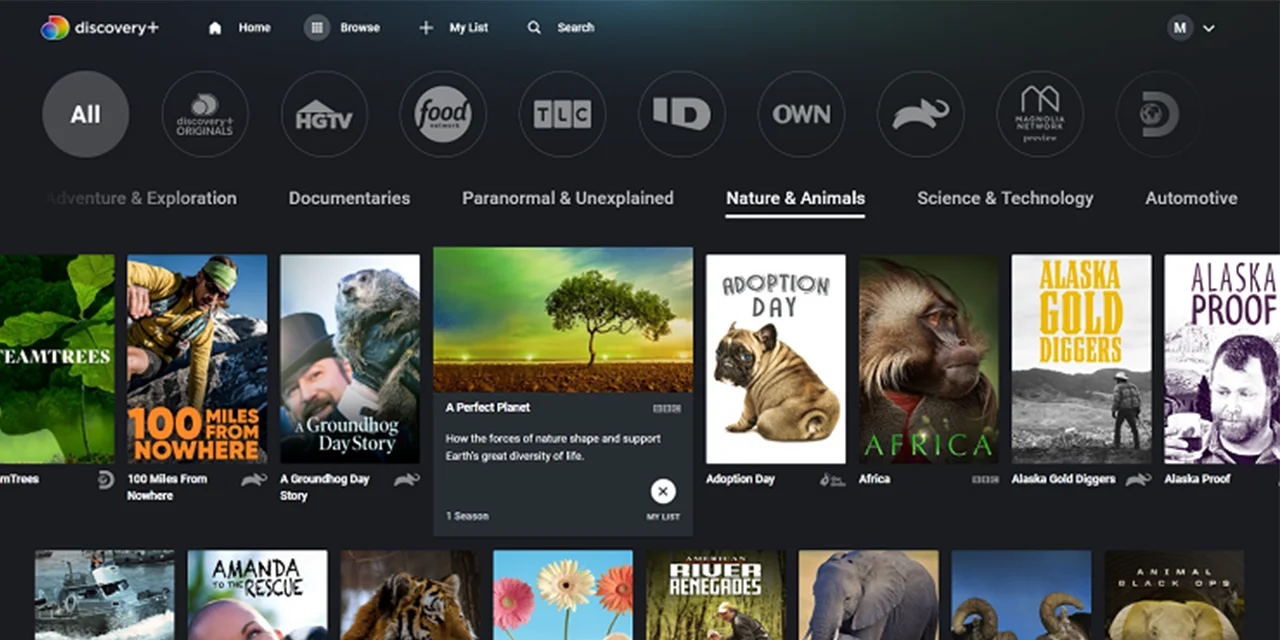Click the My List plus icon
This screenshot has width=1280, height=640.
pos(426,28)
